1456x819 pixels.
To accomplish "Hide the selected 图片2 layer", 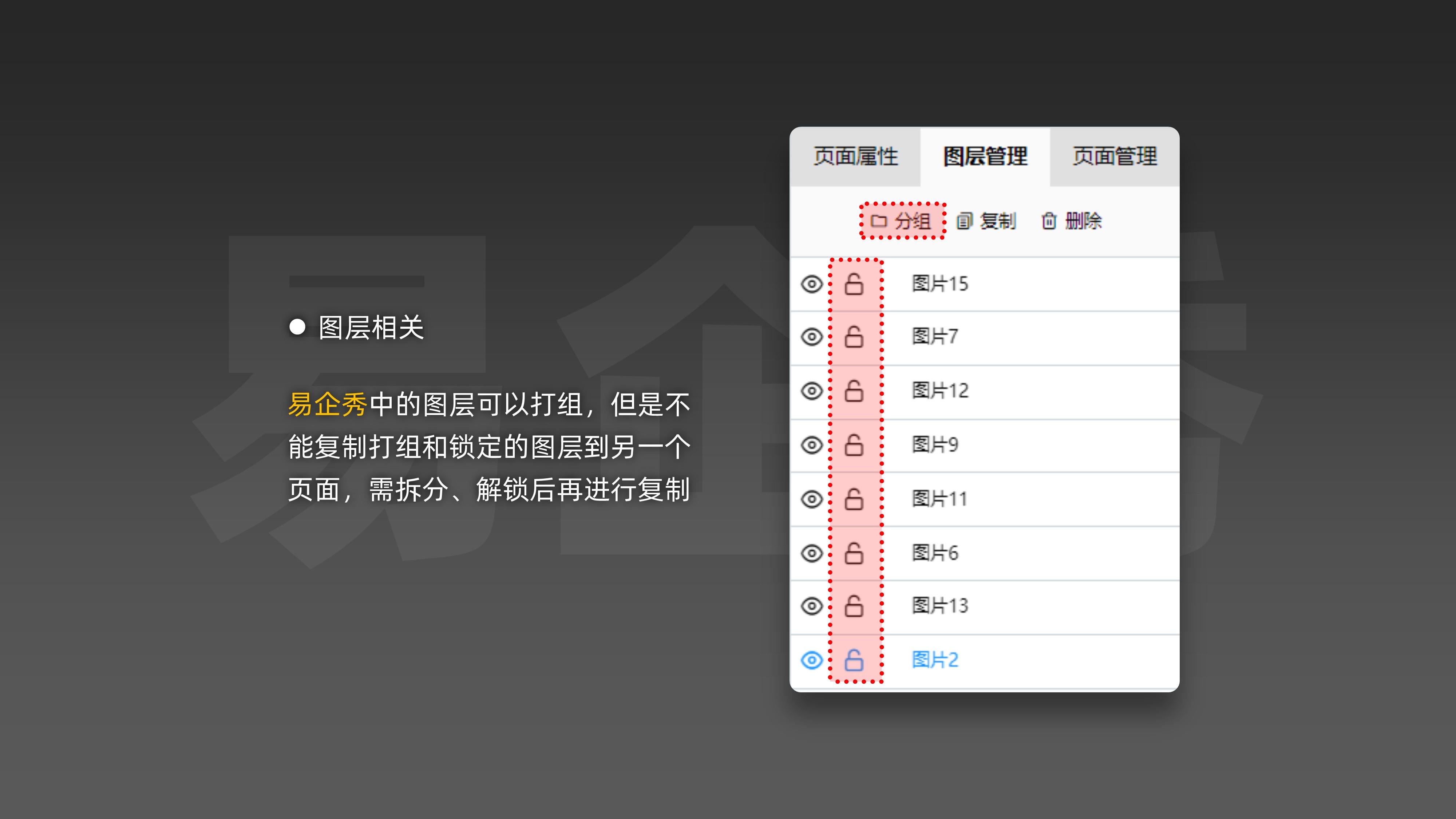I will (x=812, y=660).
